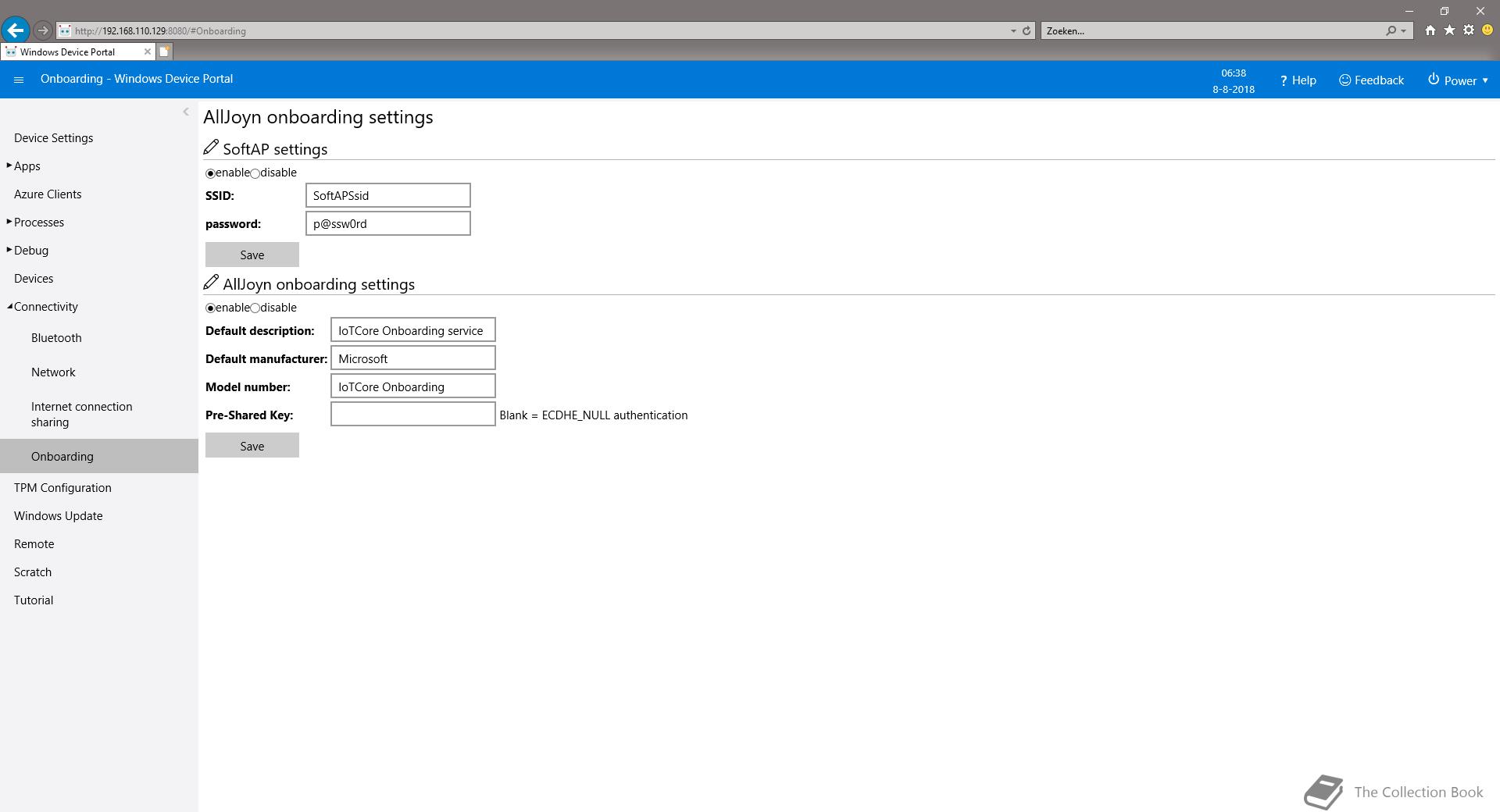Open Tutorial page in the sidebar
This screenshot has width=1500, height=812.
[x=34, y=600]
